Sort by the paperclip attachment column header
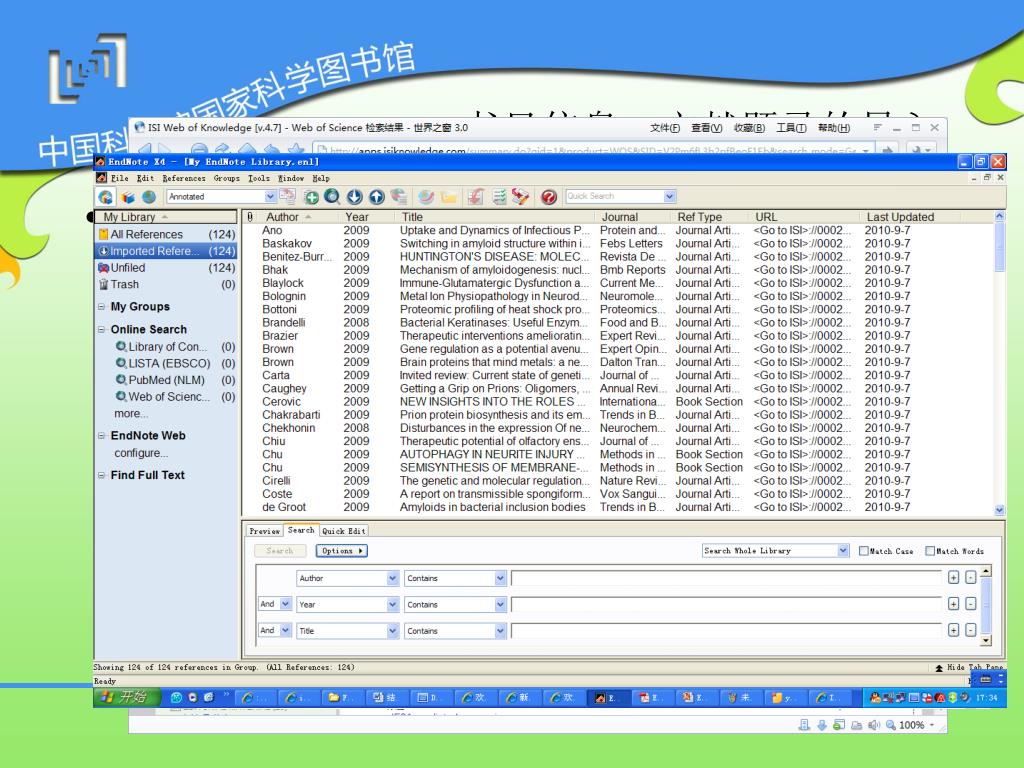Screen dimensions: 1024x768 250,217
